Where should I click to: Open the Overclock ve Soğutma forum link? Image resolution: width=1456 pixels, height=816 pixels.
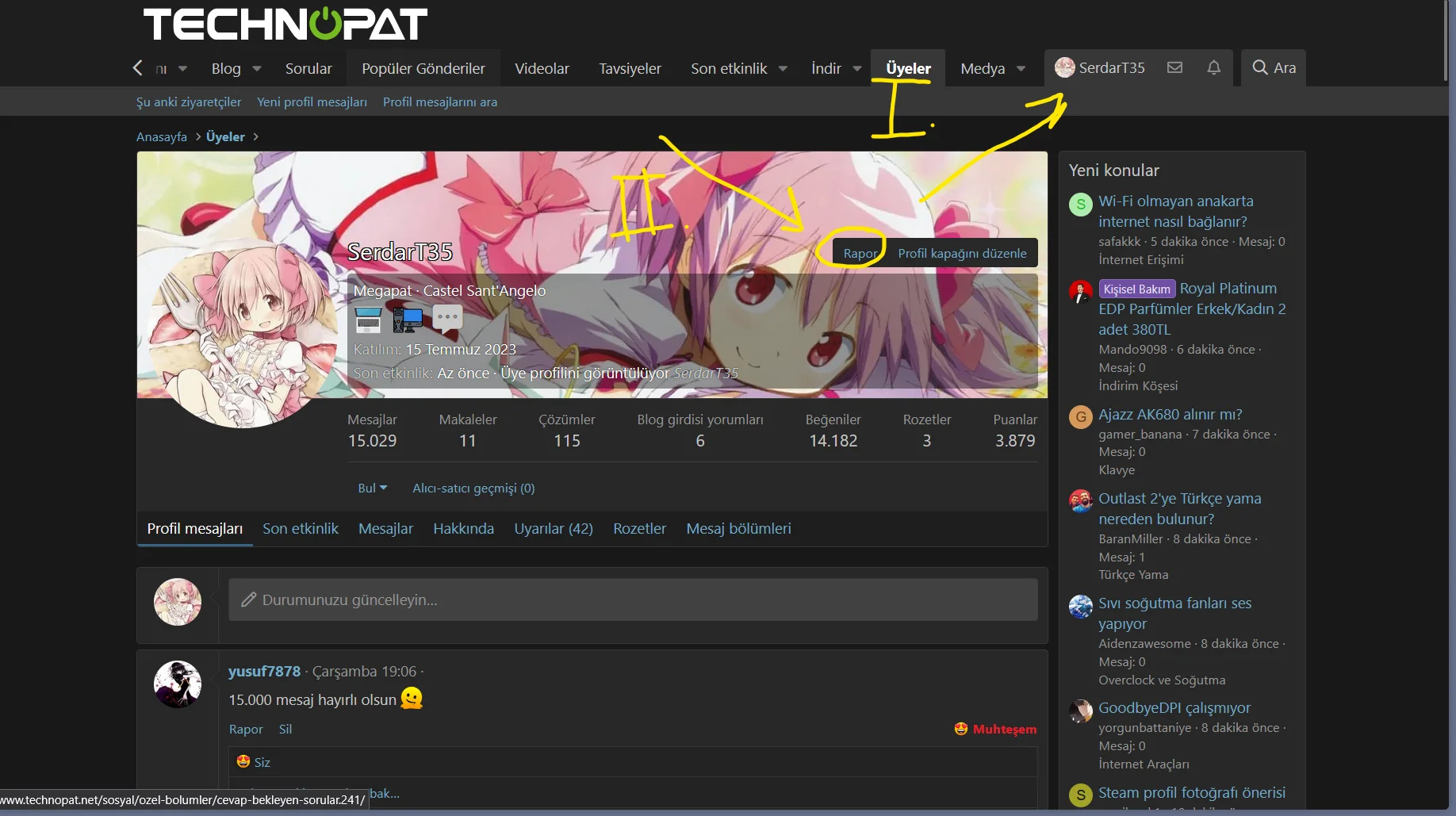tap(1162, 680)
